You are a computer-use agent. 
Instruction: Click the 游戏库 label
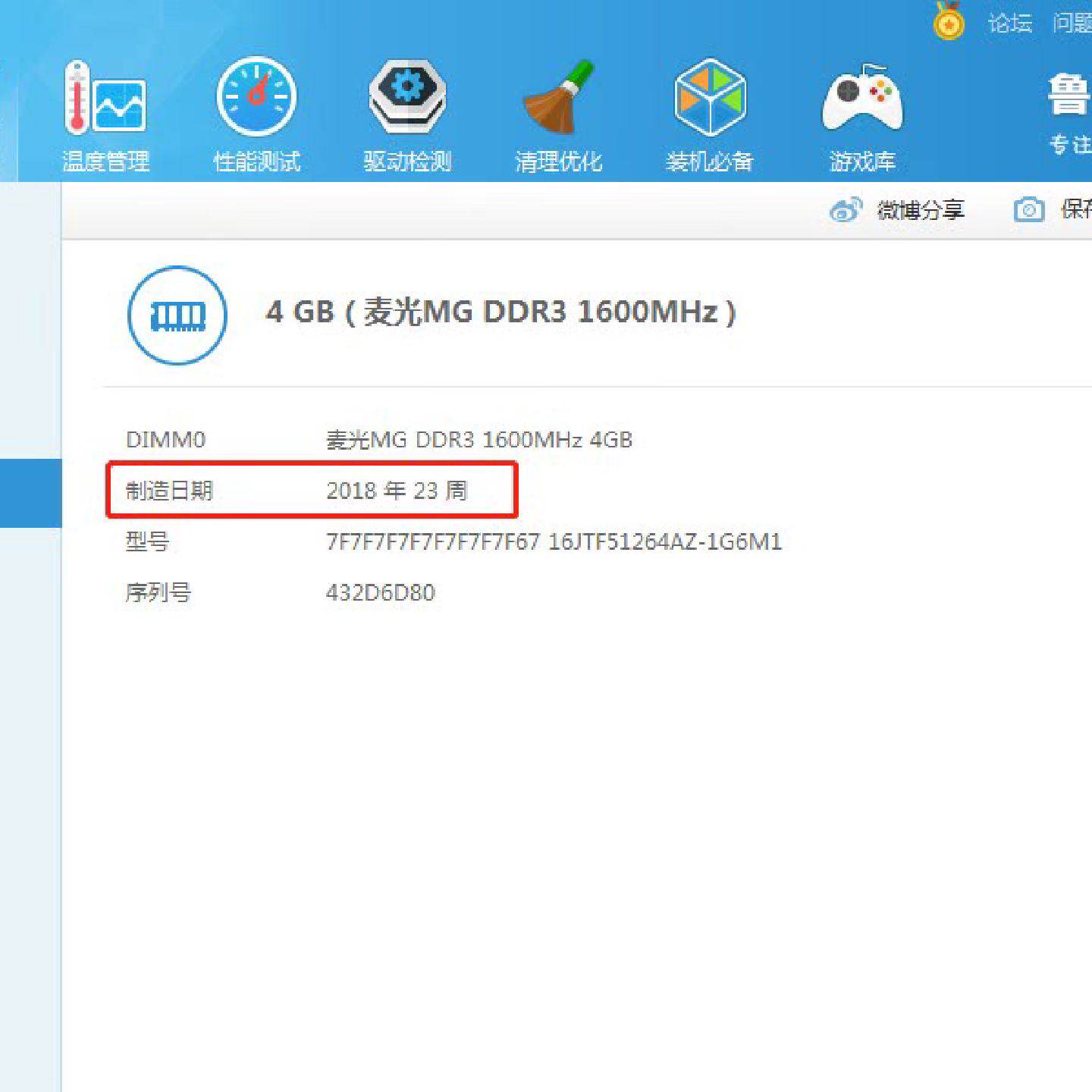[x=862, y=162]
